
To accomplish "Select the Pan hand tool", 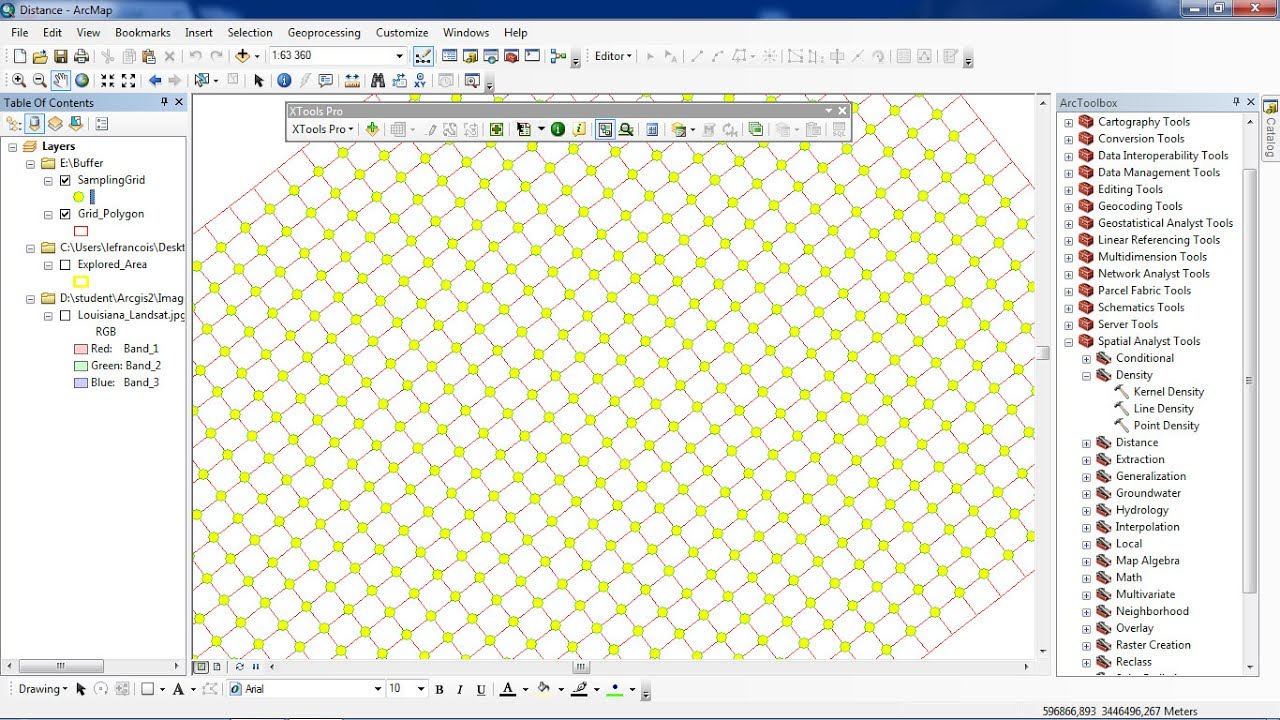I will tap(61, 81).
